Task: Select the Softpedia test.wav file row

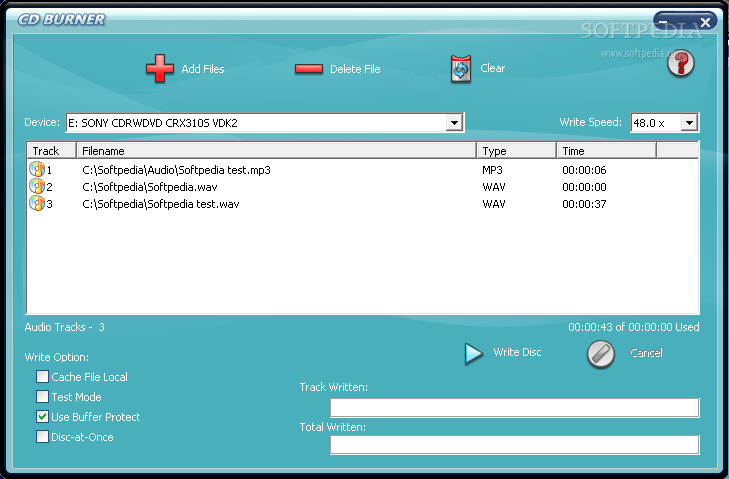Action: pyautogui.click(x=363, y=204)
